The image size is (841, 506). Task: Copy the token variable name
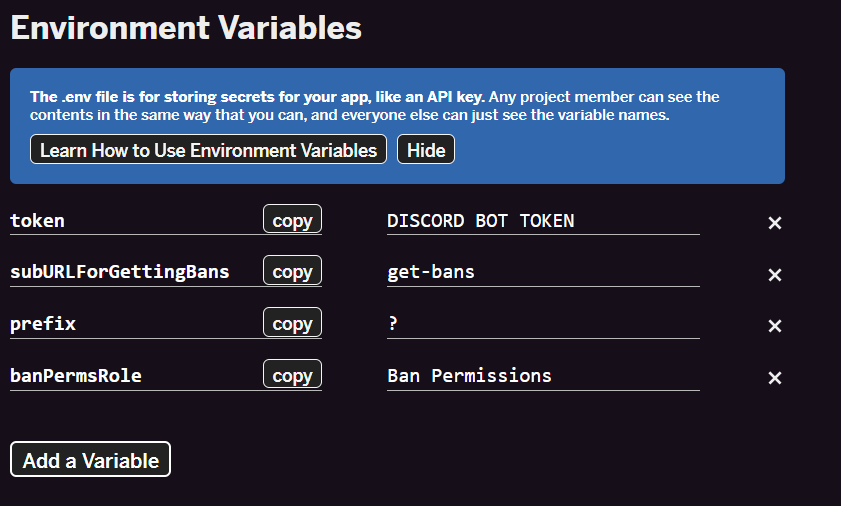point(292,219)
